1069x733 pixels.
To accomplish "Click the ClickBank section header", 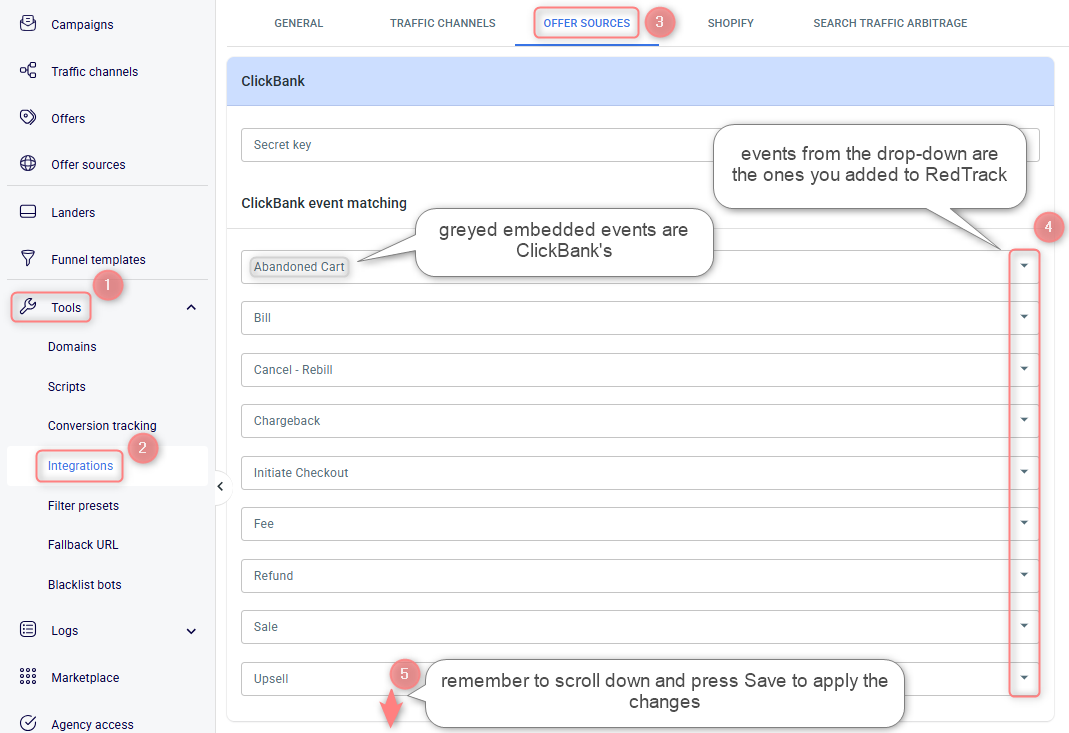I will (x=640, y=81).
